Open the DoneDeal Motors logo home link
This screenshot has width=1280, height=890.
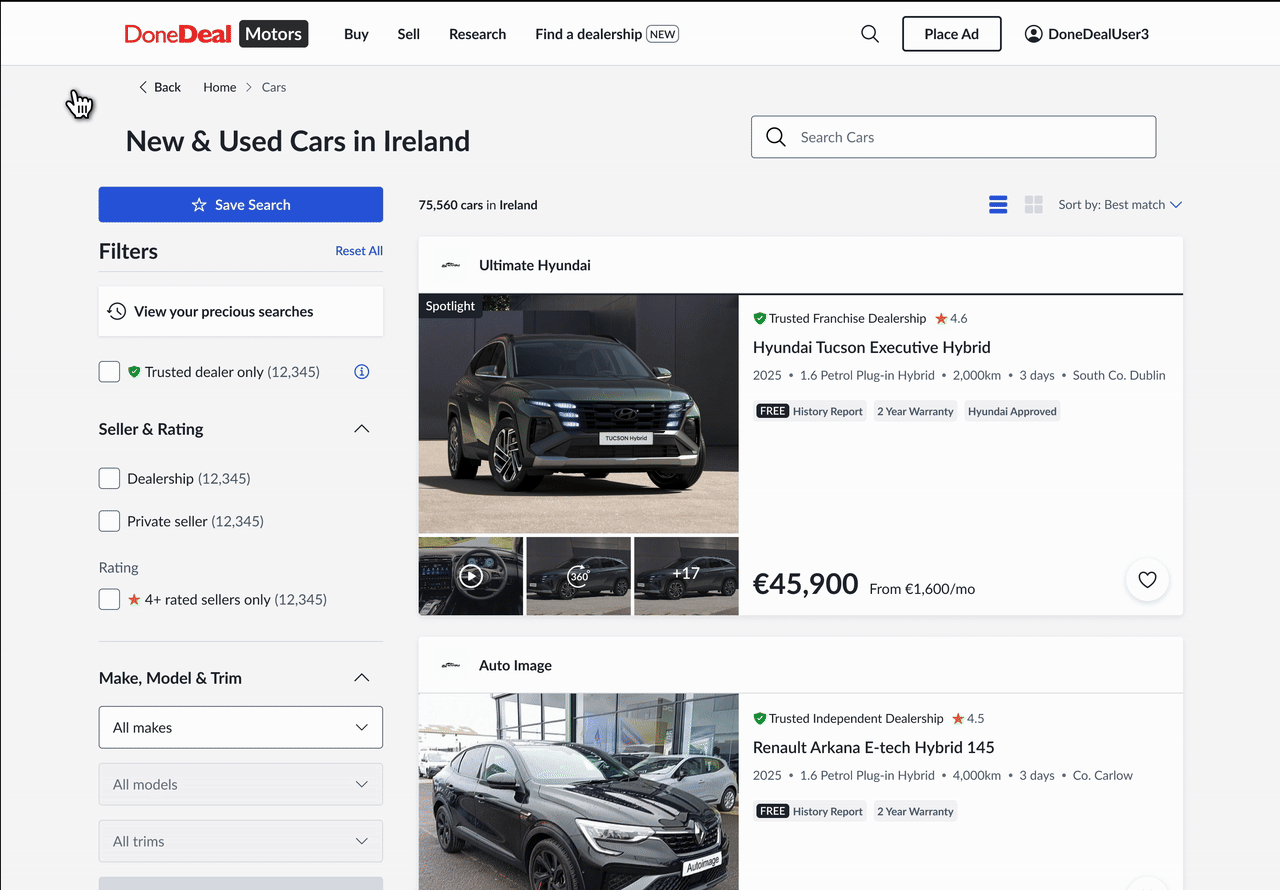coord(216,34)
